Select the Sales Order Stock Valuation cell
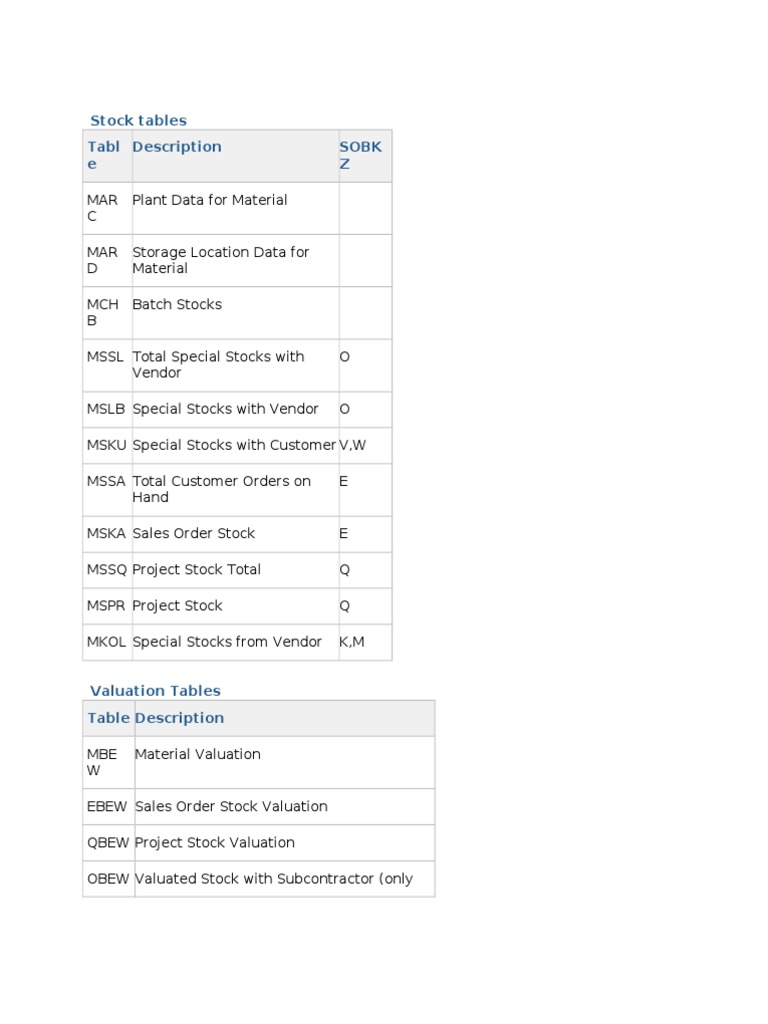 point(231,806)
